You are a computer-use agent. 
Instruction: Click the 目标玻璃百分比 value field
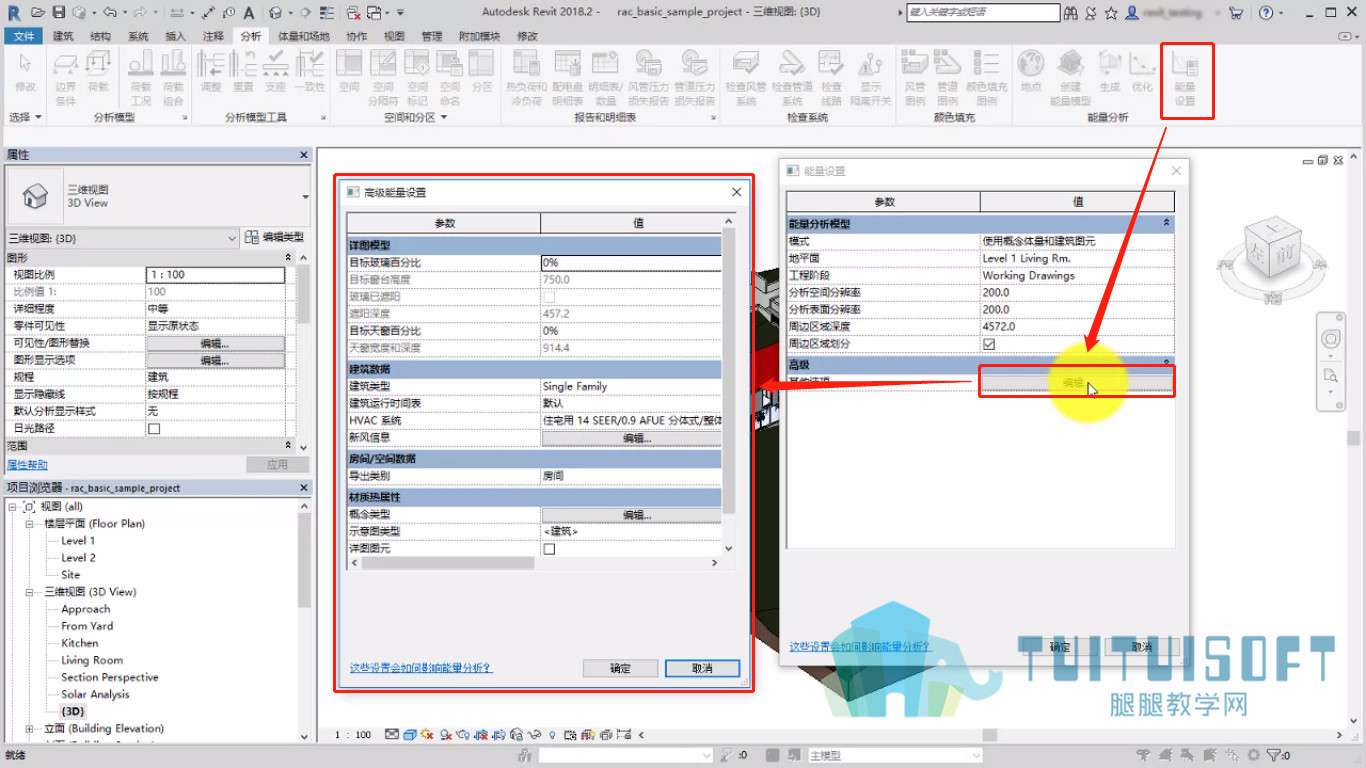point(631,263)
